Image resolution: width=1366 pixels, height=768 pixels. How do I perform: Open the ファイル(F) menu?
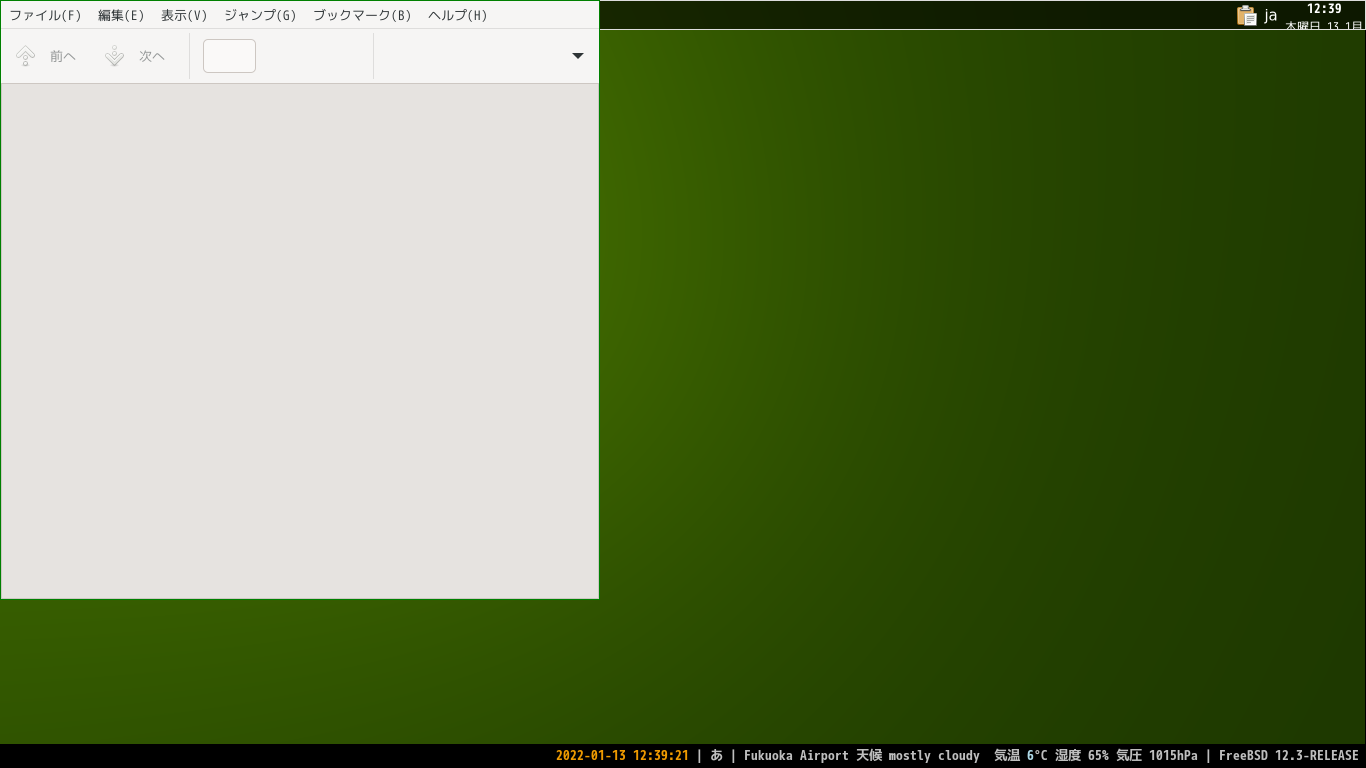45,15
